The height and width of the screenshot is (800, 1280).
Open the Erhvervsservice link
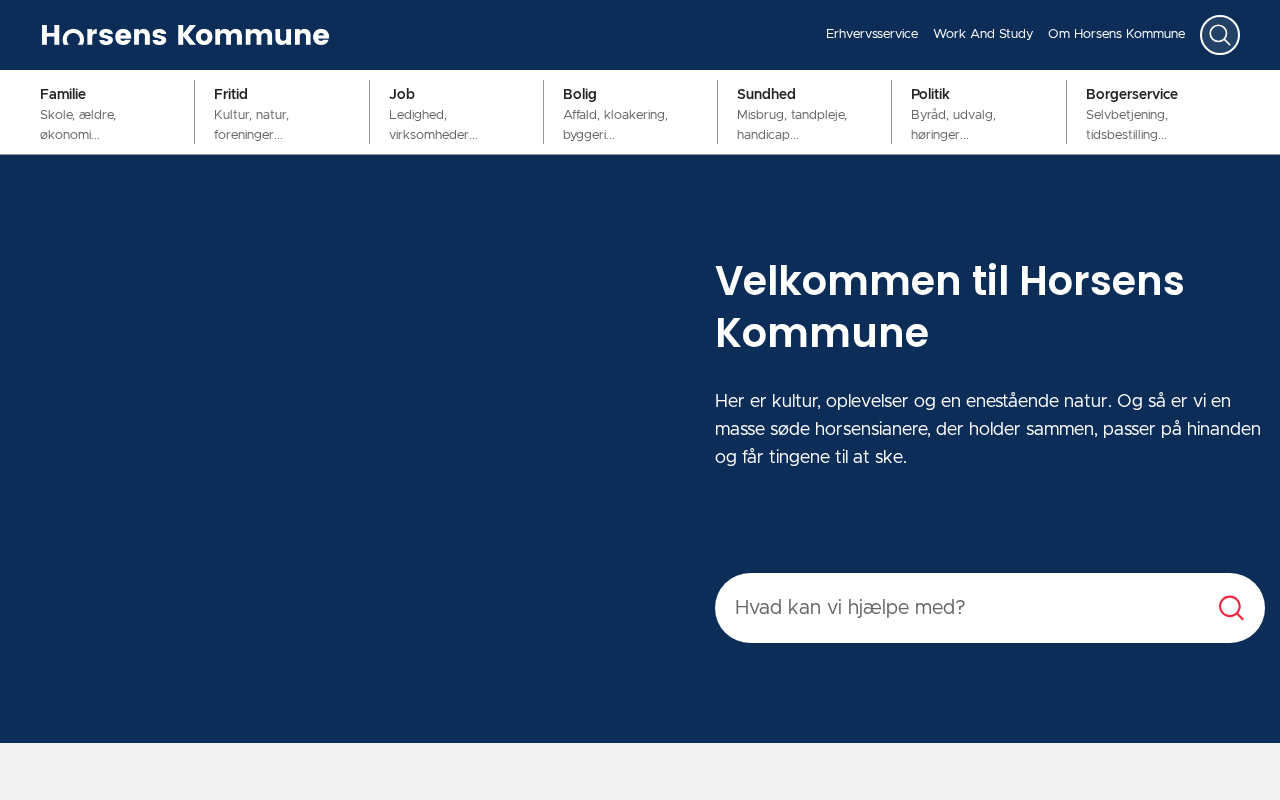tap(872, 34)
